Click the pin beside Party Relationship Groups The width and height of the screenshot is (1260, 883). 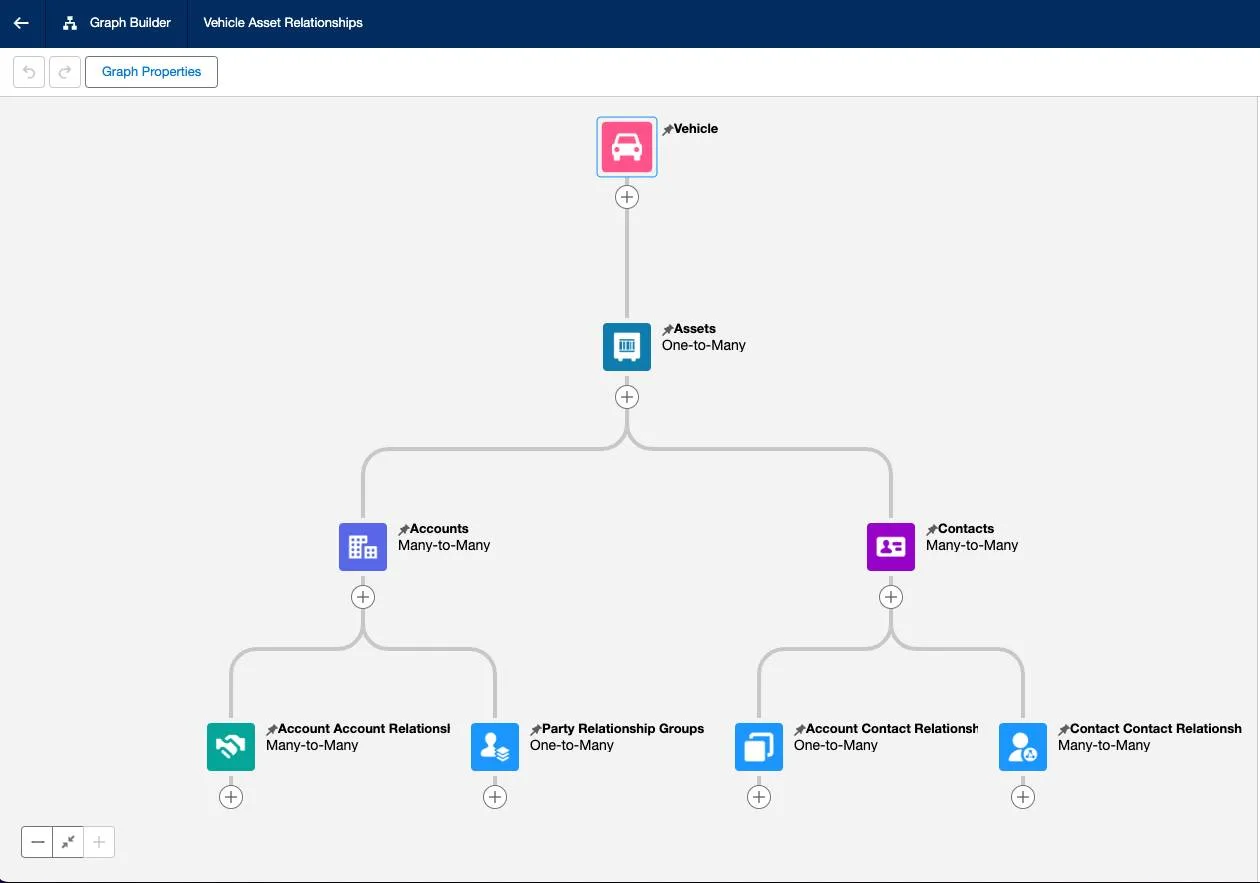point(535,730)
